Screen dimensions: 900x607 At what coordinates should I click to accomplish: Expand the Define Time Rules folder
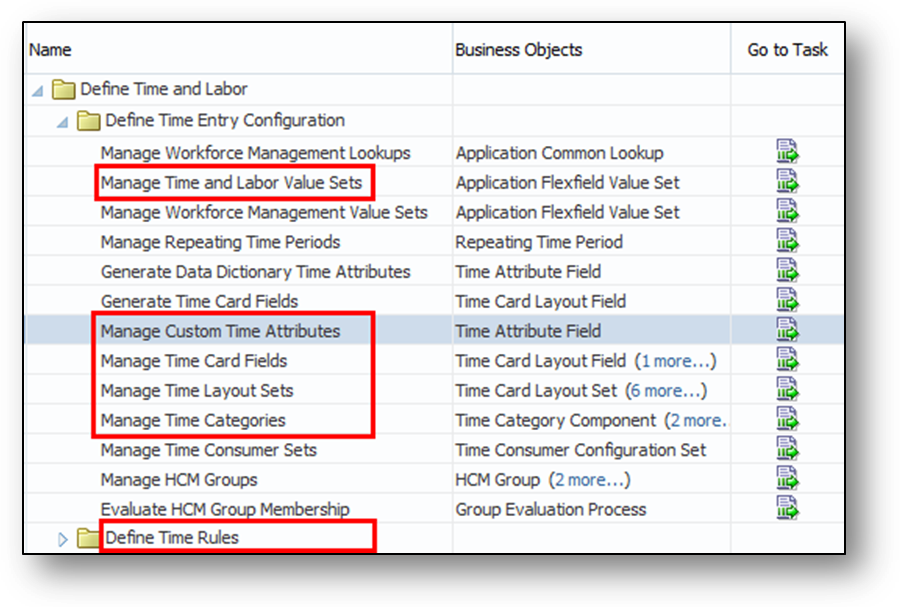click(x=63, y=539)
